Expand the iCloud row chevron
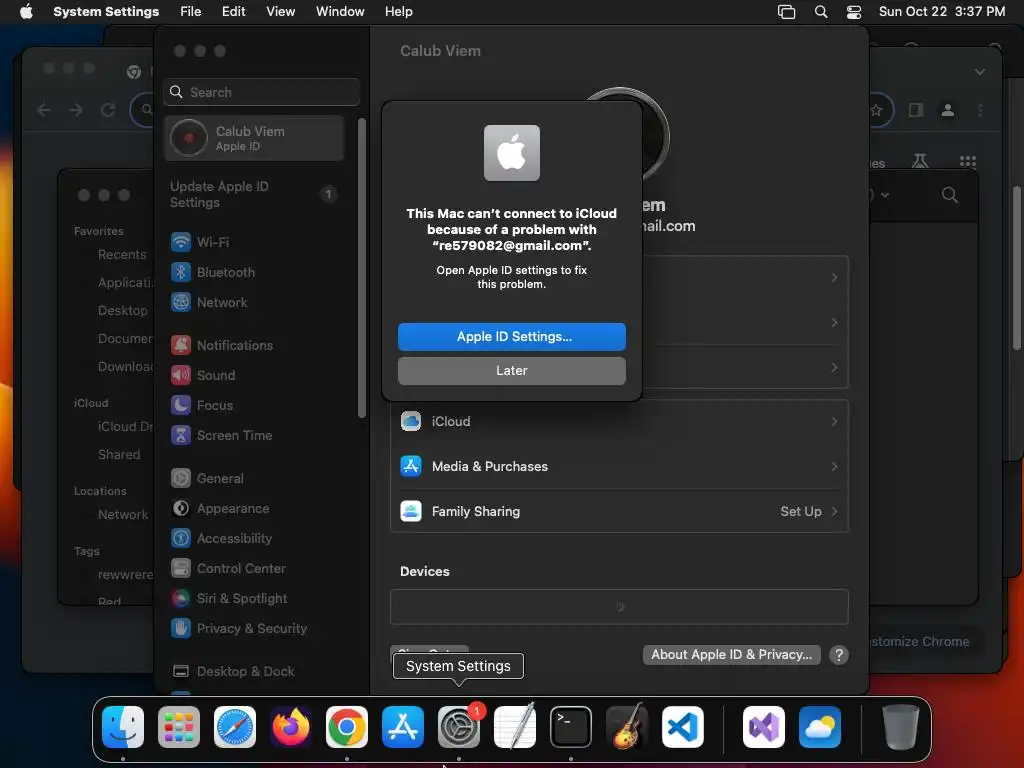 (834, 421)
